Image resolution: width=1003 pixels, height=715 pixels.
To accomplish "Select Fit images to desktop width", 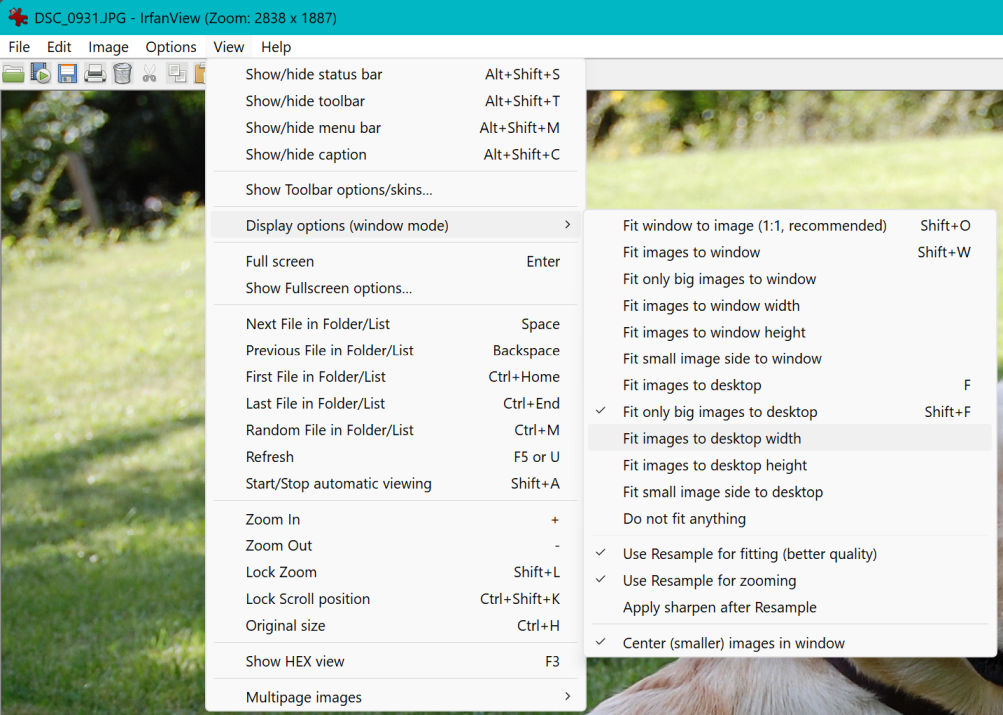I will coord(711,439).
